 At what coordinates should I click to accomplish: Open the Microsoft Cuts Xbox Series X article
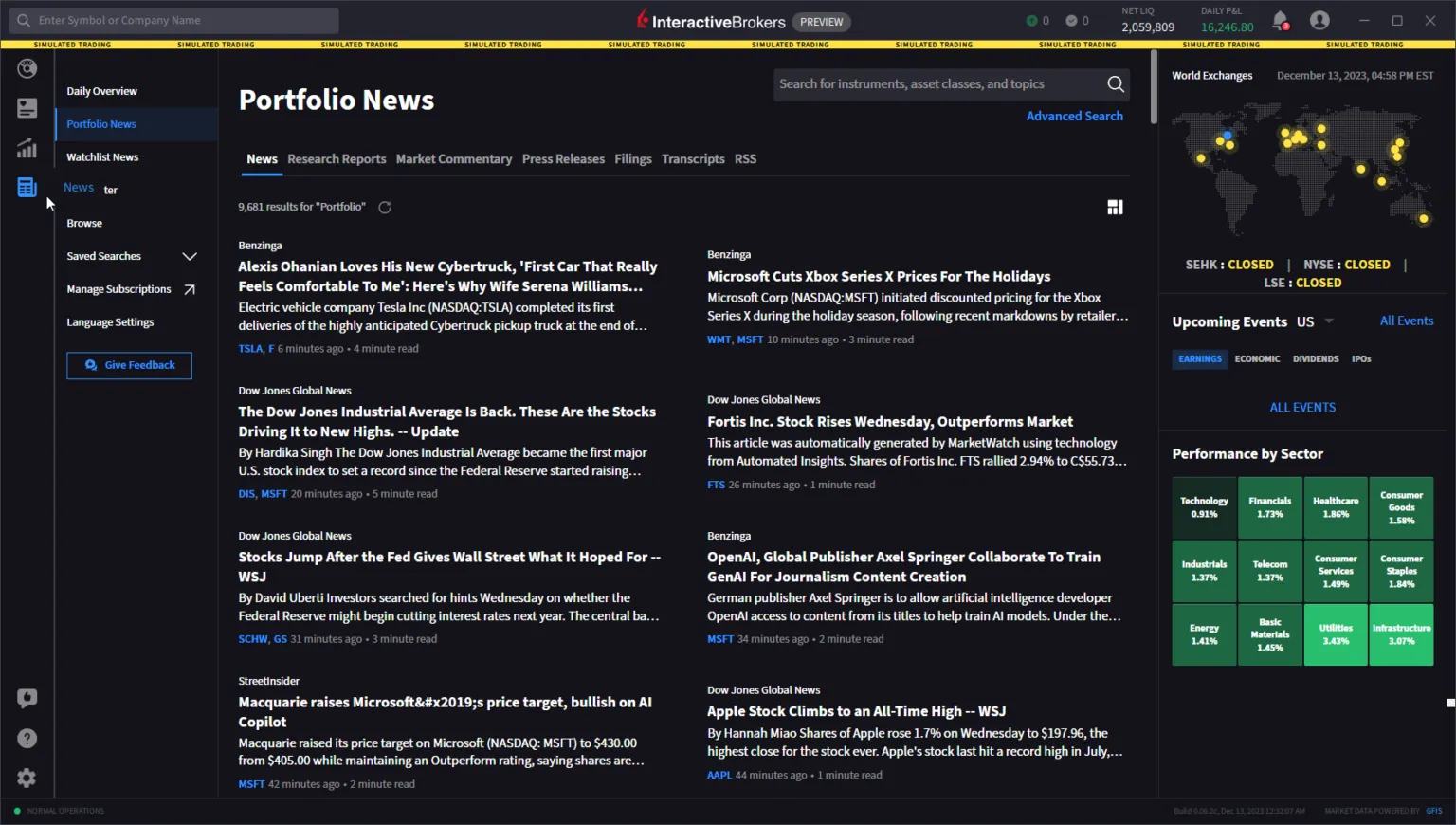pos(879,276)
